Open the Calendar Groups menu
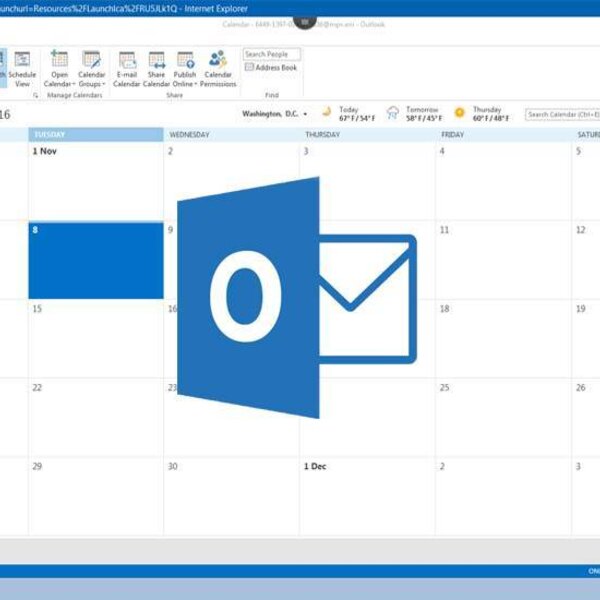 tap(91, 69)
